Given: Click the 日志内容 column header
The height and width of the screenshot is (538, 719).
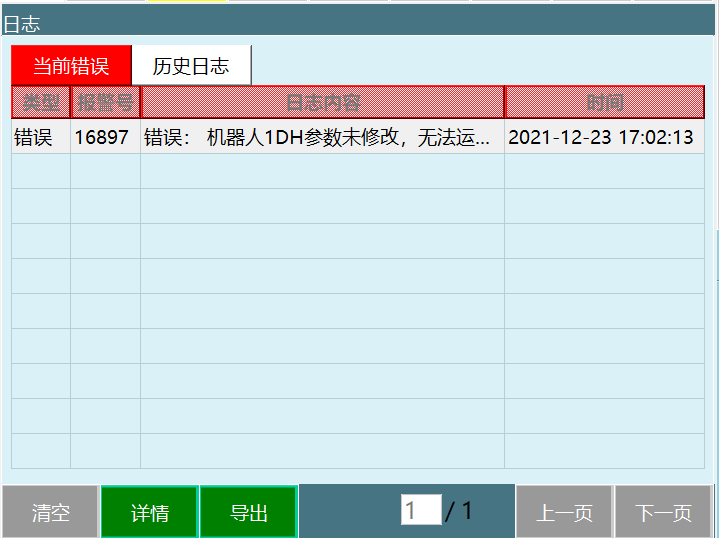Looking at the screenshot, I should click(322, 102).
